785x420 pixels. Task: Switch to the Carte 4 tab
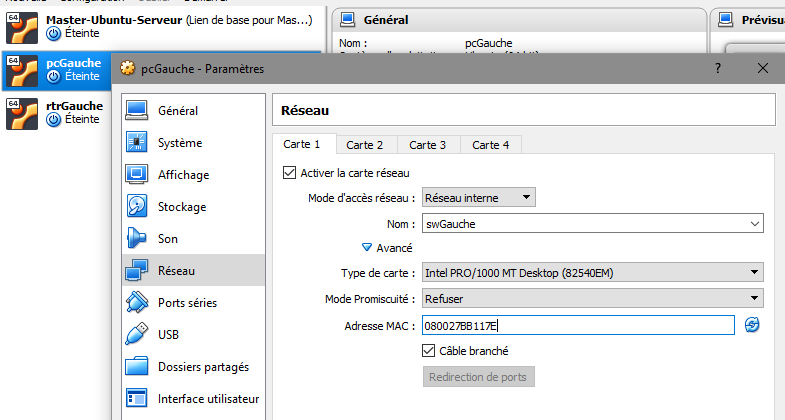[491, 145]
